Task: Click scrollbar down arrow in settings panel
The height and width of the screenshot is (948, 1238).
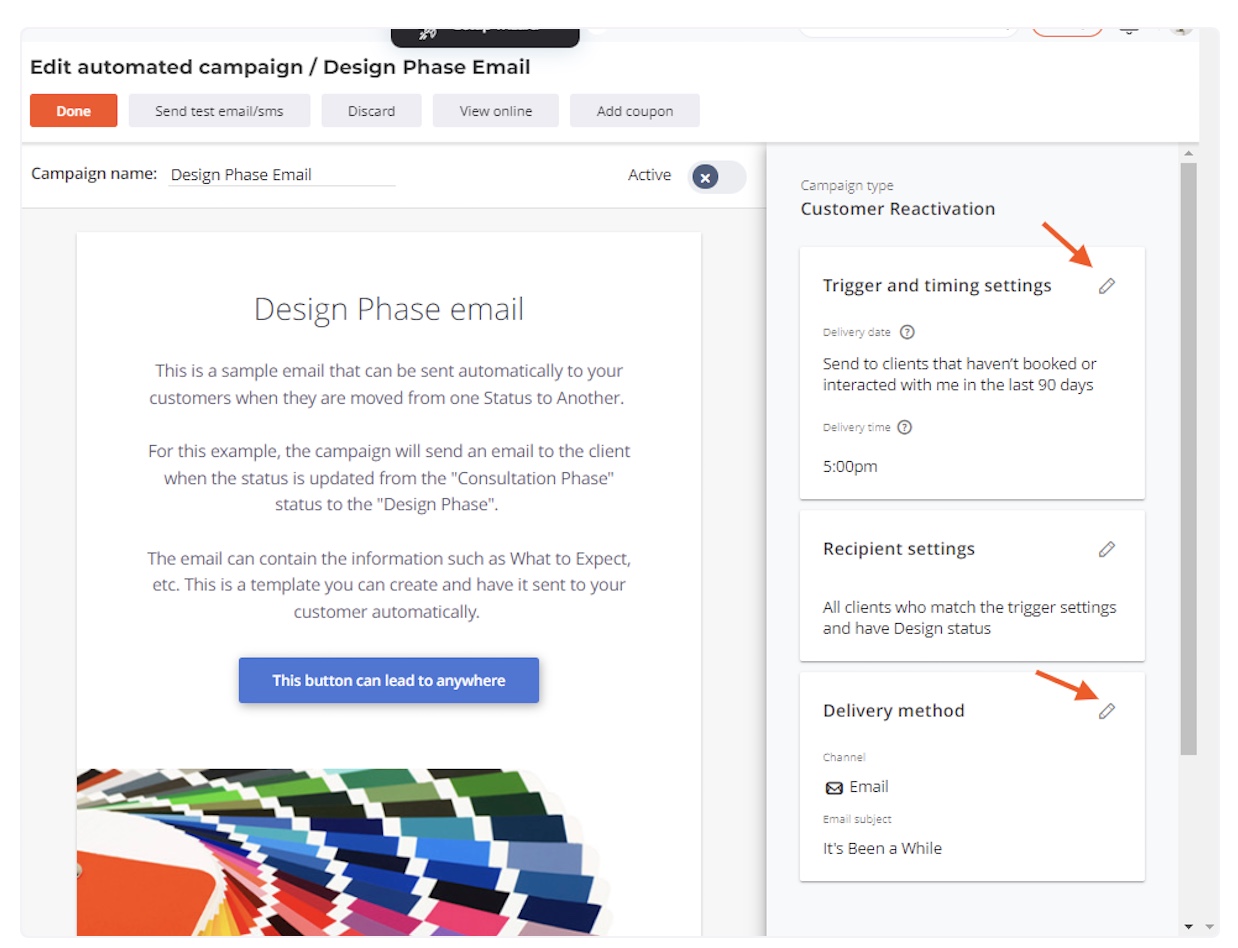Action: (1188, 927)
